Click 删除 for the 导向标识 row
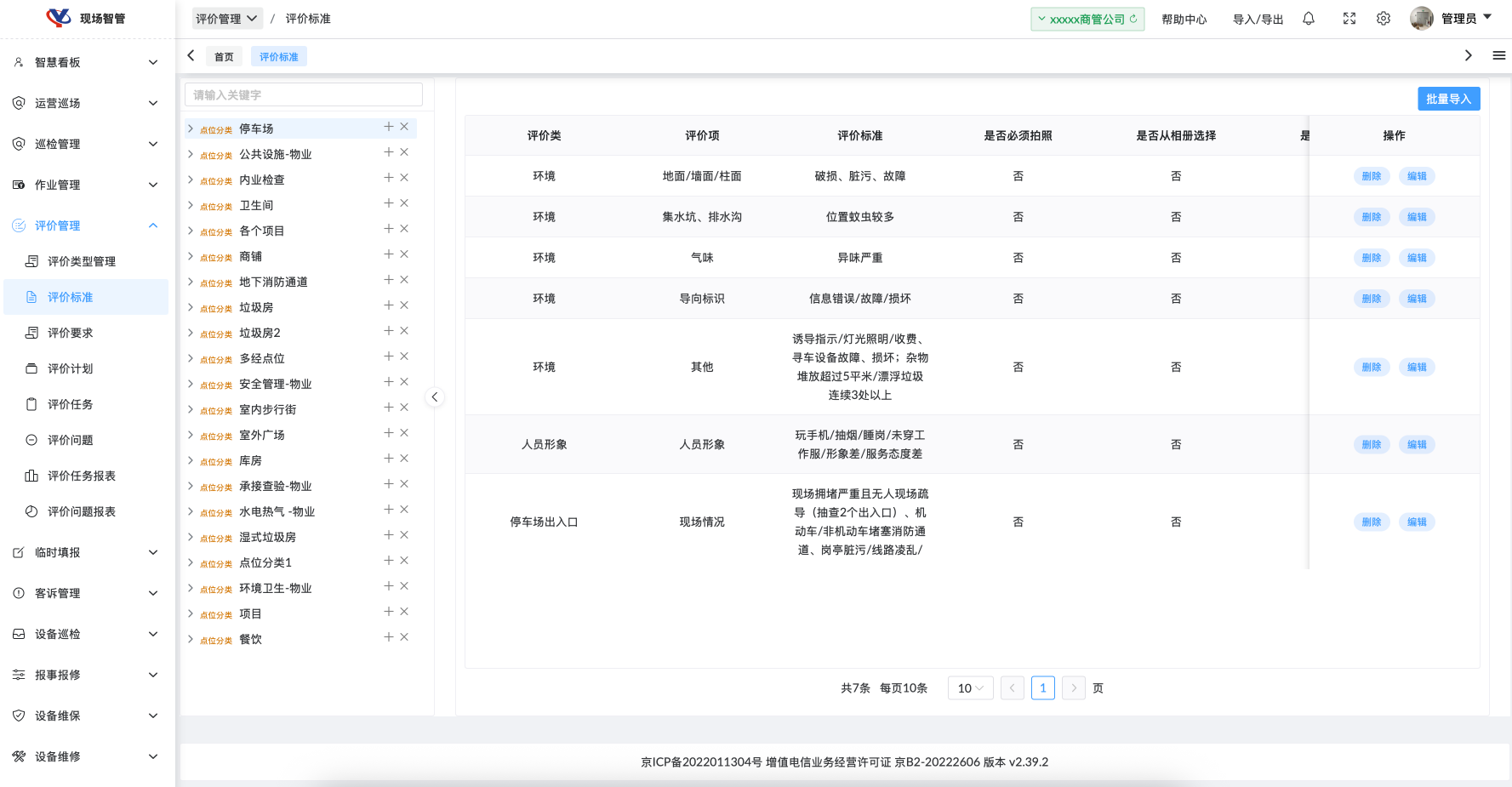The width and height of the screenshot is (1512, 787). (x=1371, y=299)
